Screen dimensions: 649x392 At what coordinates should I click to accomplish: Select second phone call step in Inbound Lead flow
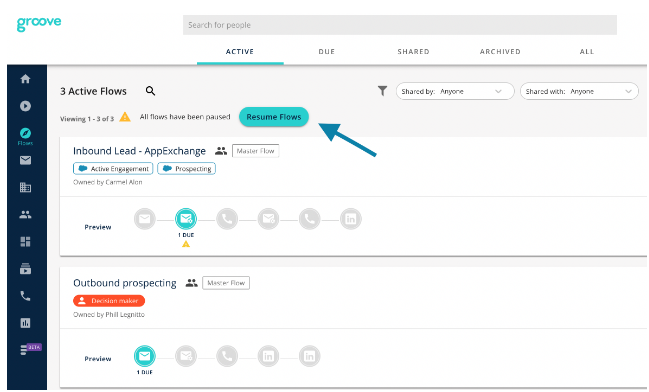(310, 219)
